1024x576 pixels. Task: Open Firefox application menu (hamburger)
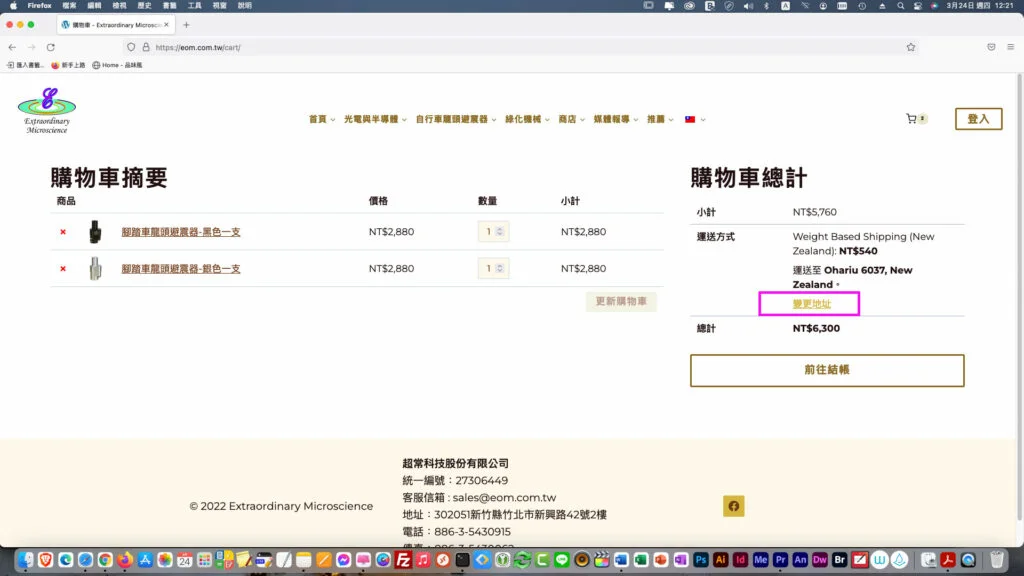(1010, 47)
